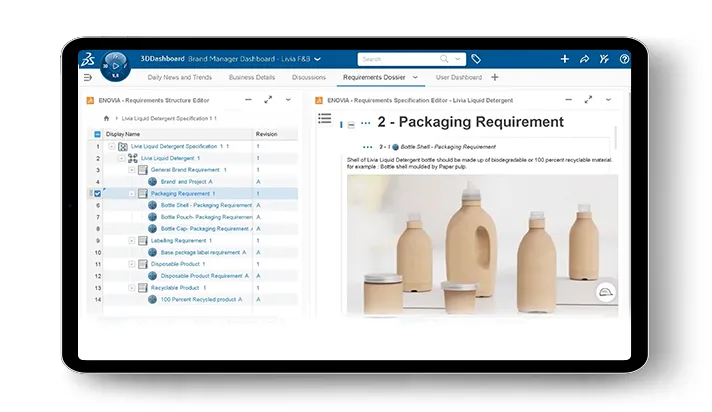Collapse the Recyclable Product node
This screenshot has width=712, height=412.
tap(132, 288)
